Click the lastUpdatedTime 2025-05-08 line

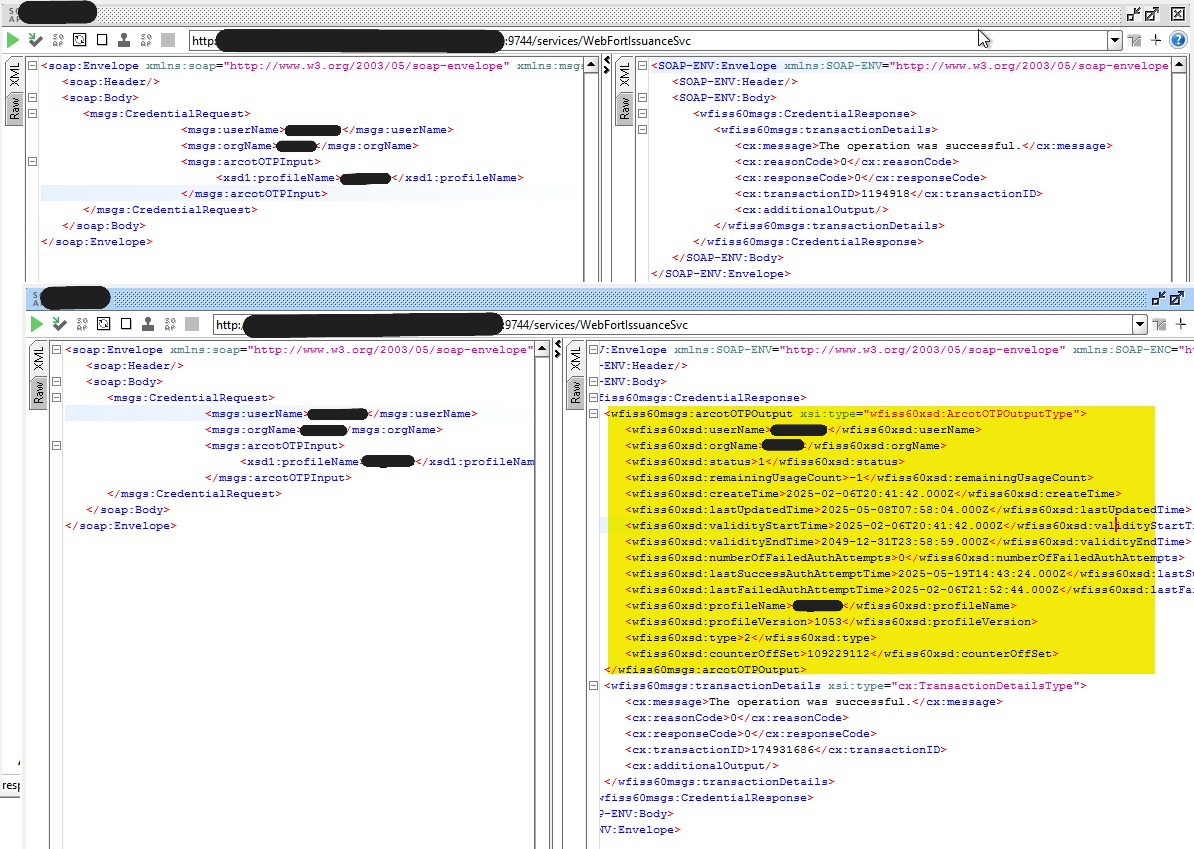click(908, 509)
